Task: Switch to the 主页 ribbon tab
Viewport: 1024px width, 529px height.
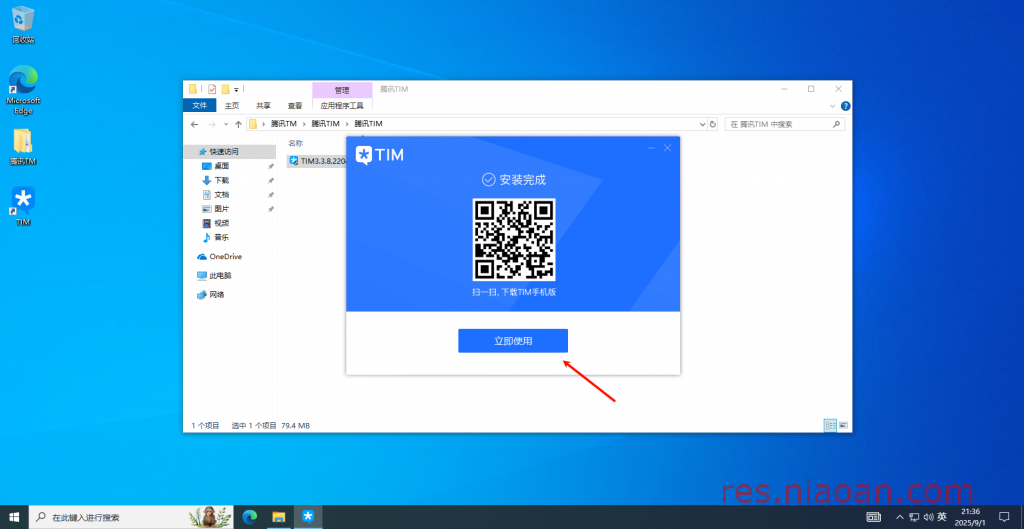Action: (x=232, y=105)
